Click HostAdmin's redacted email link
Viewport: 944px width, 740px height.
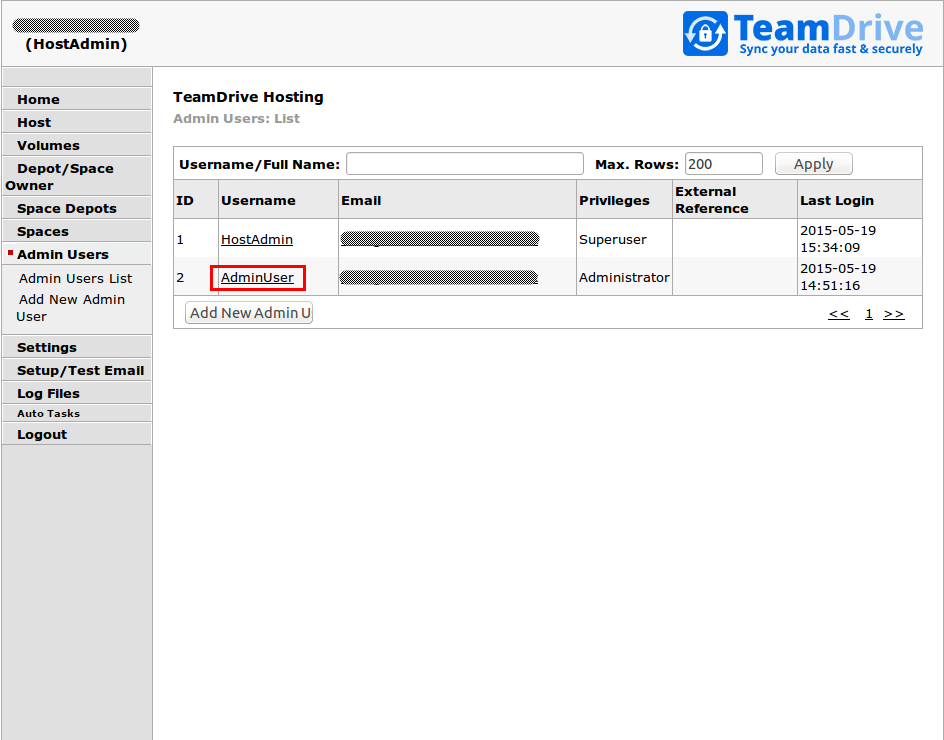click(440, 239)
